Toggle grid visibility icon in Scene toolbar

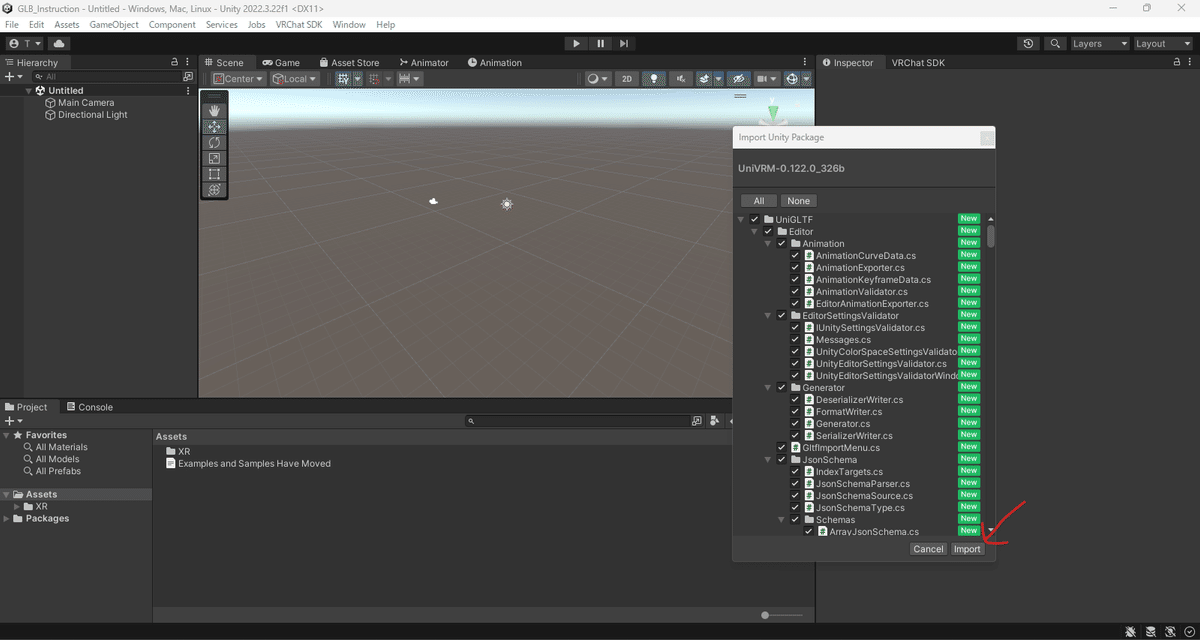[343, 79]
